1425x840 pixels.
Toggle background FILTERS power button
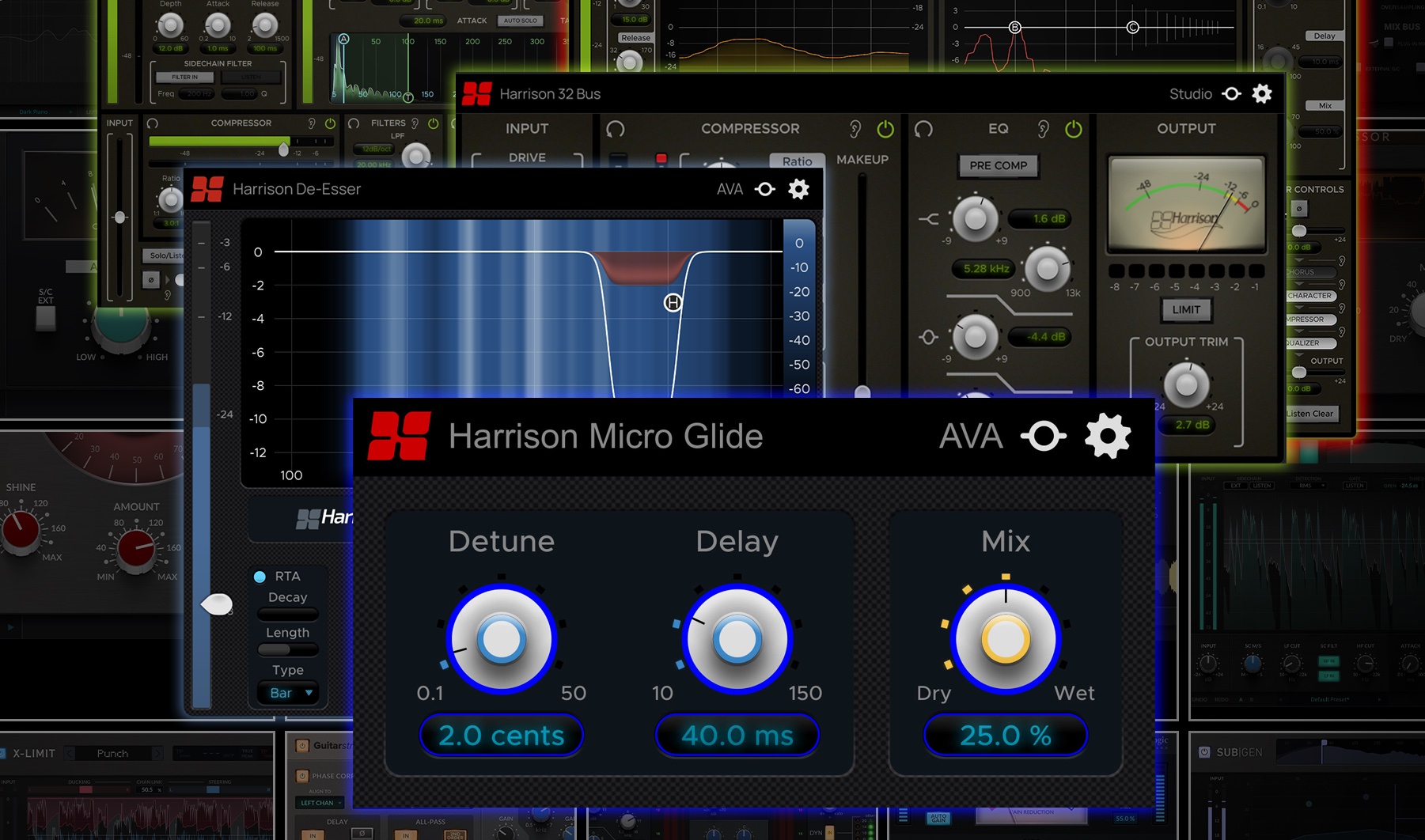pyautogui.click(x=434, y=123)
